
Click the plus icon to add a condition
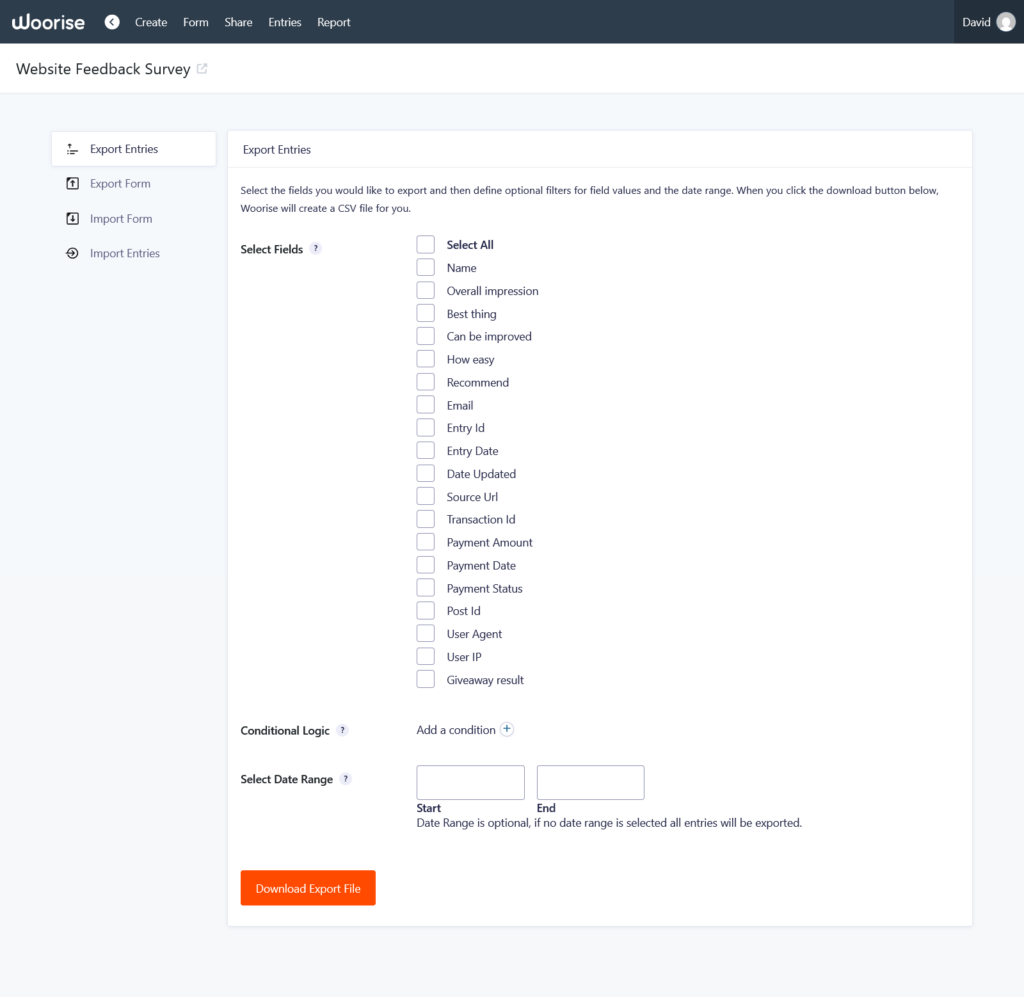[507, 729]
